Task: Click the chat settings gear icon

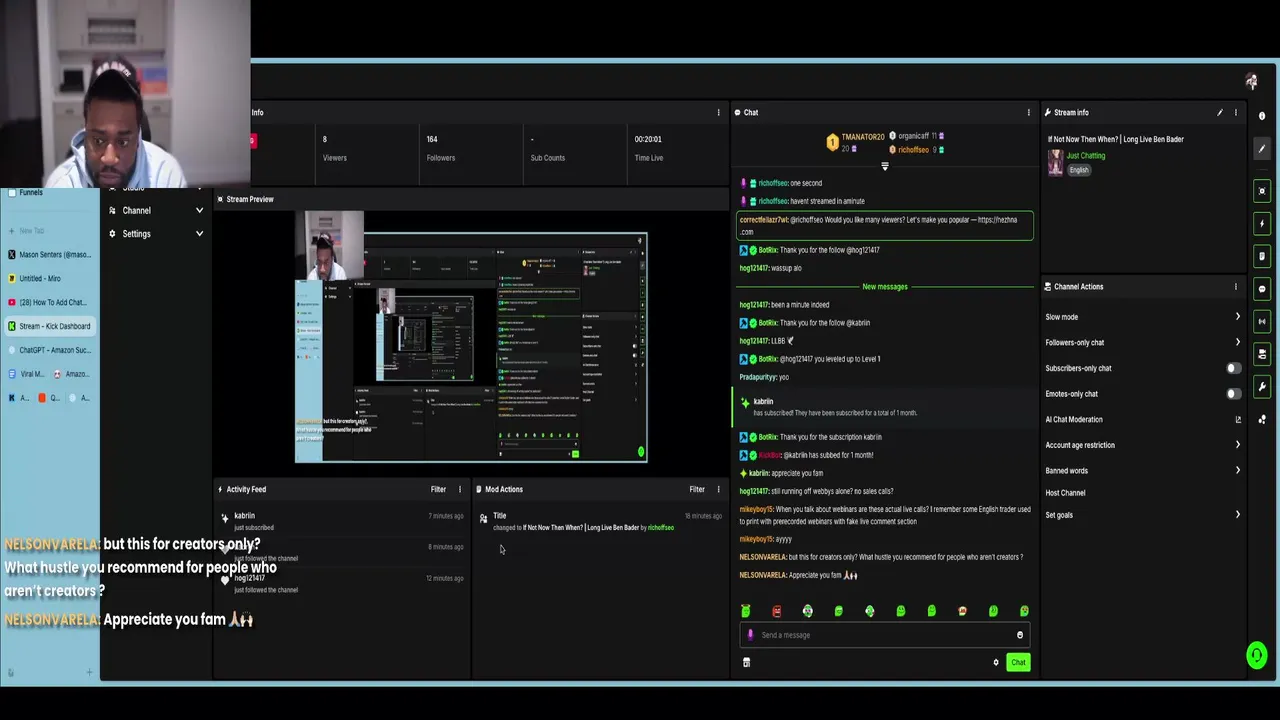Action: tap(996, 662)
